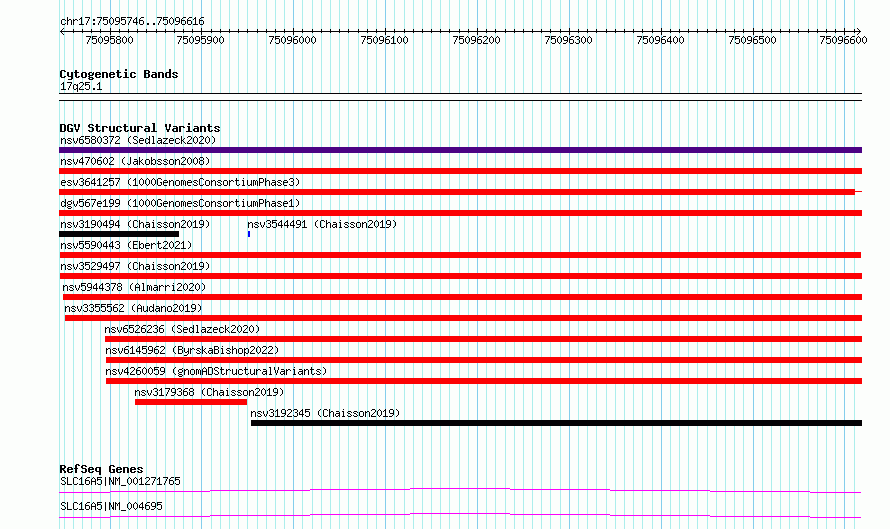Click the short red nsv3179368 bar
Image resolution: width=890 pixels, height=529 pixels.
click(x=191, y=402)
